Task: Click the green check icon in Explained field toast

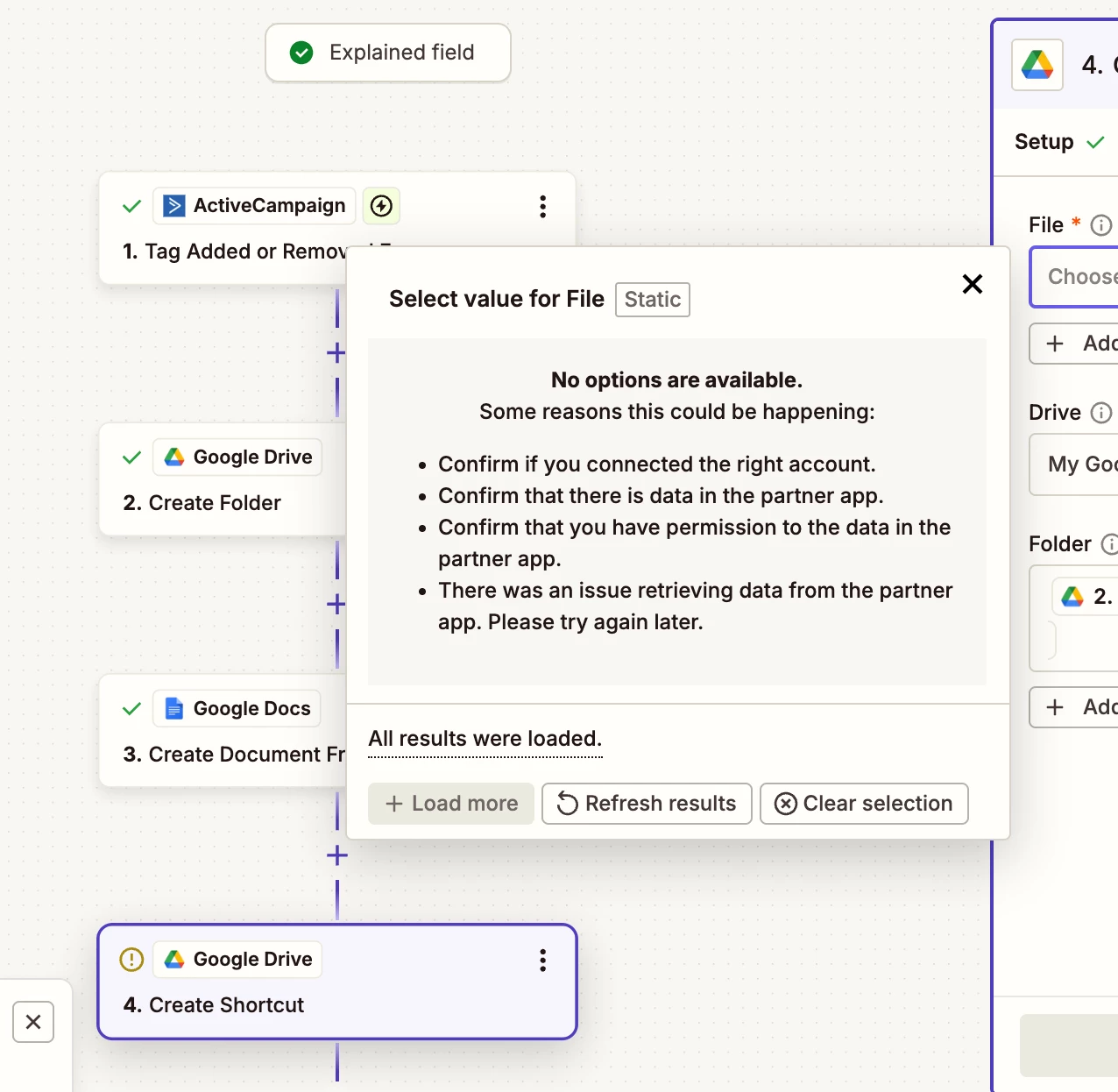Action: pos(301,53)
